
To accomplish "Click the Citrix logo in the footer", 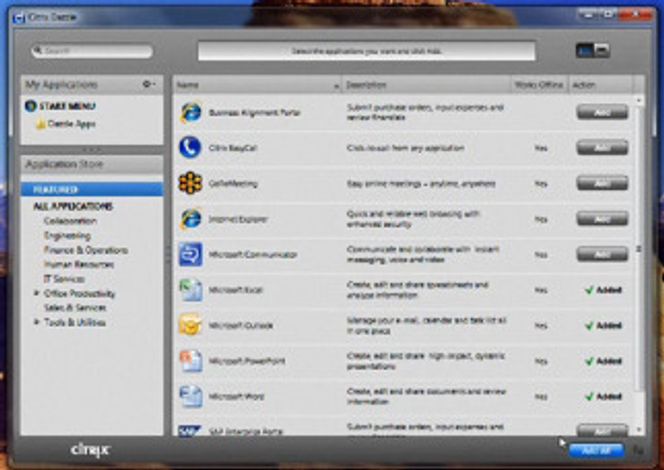I will tap(90, 450).
